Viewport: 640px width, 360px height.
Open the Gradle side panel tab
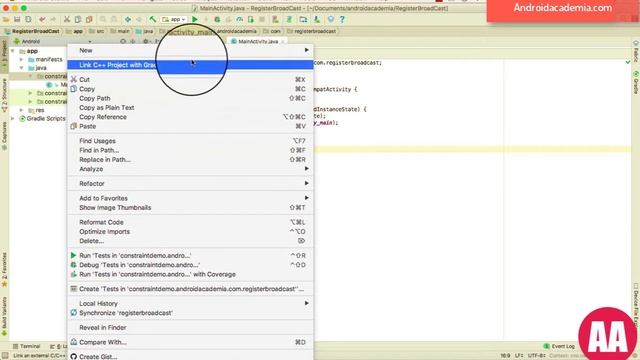pos(636,83)
